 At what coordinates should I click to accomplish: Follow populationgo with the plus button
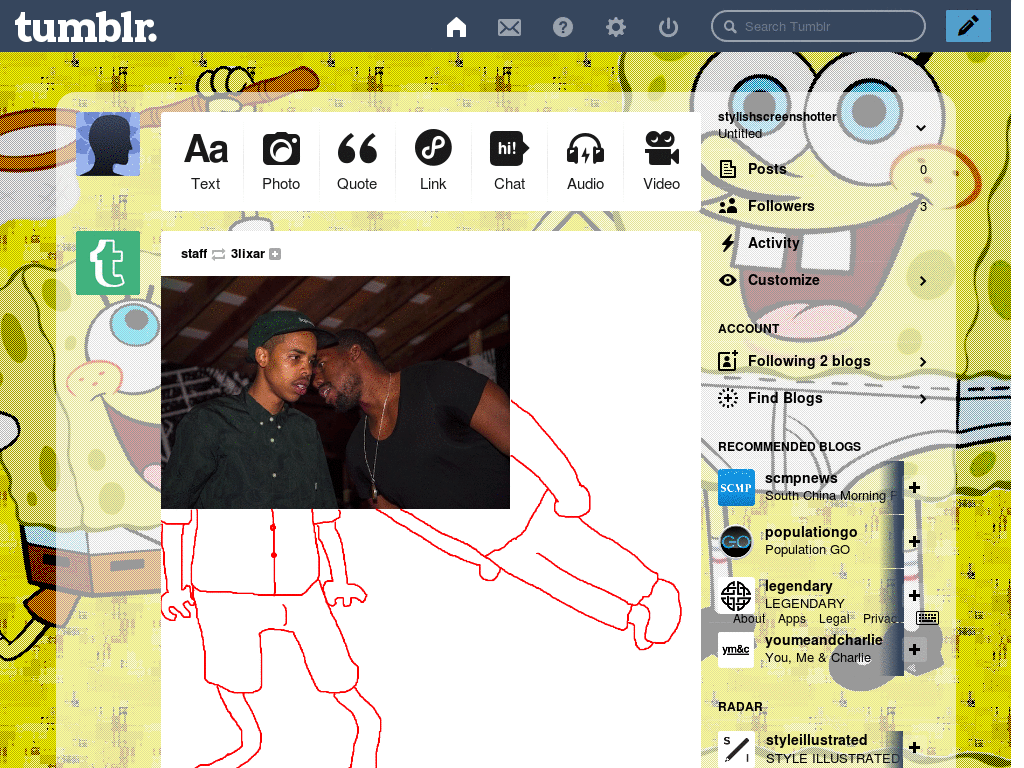pos(914,541)
